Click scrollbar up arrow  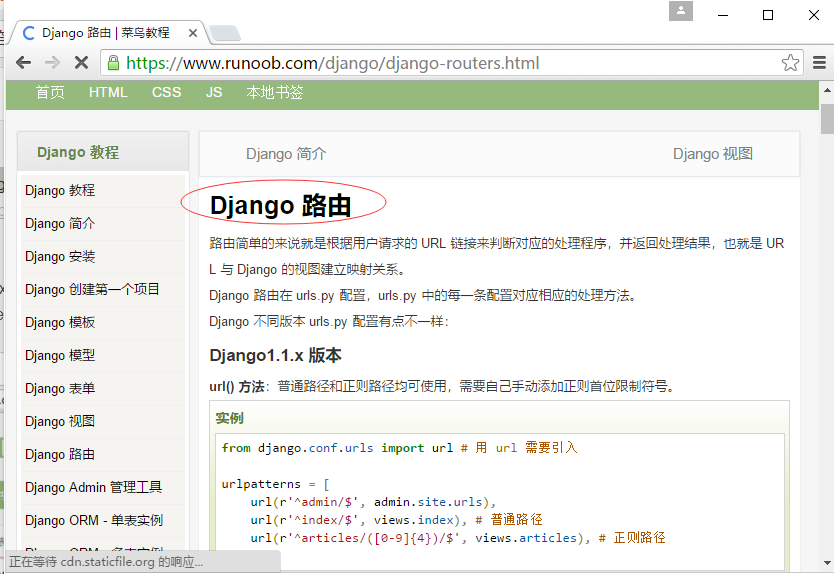click(x=827, y=90)
